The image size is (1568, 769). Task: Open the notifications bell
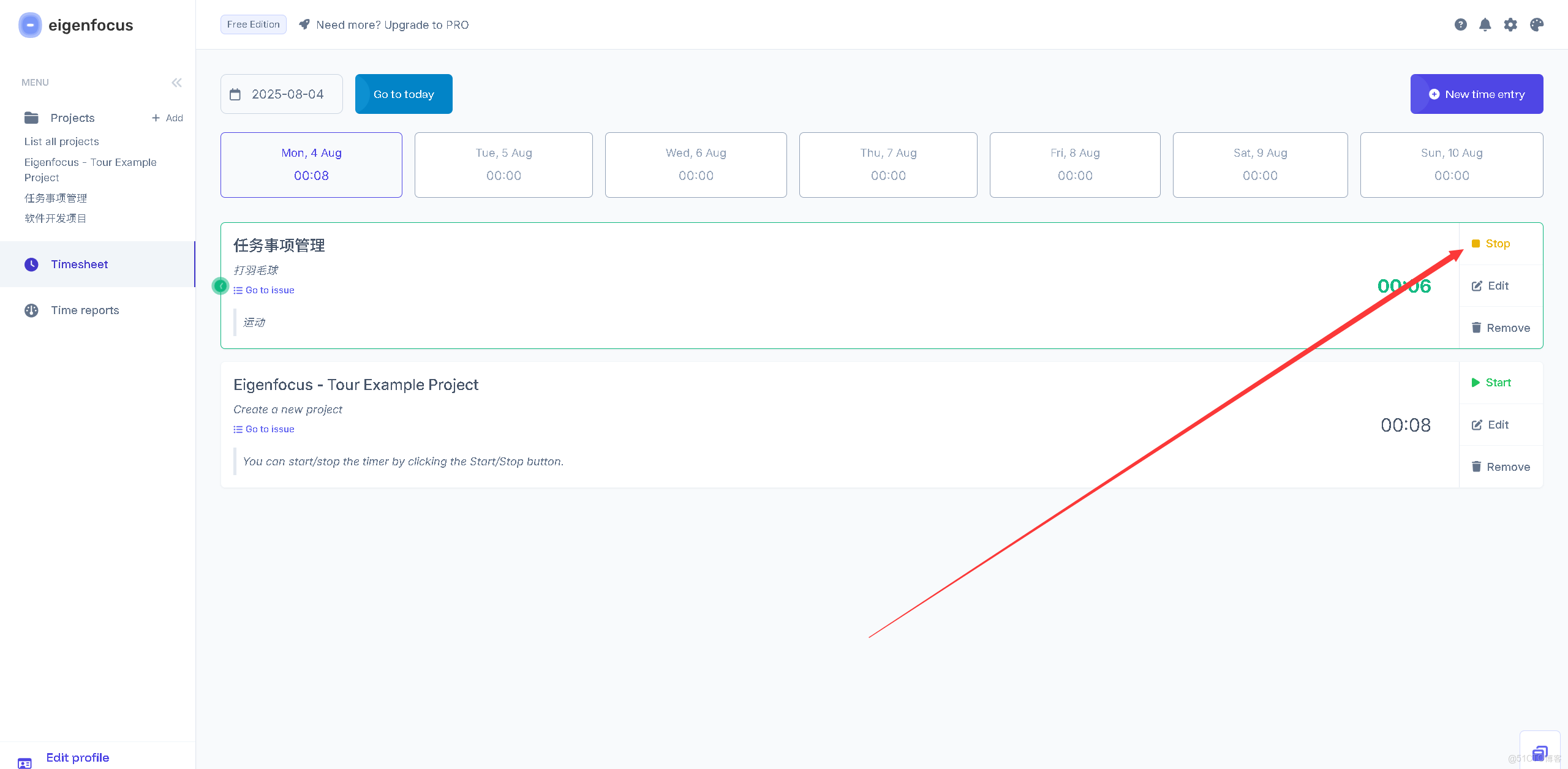[x=1485, y=24]
